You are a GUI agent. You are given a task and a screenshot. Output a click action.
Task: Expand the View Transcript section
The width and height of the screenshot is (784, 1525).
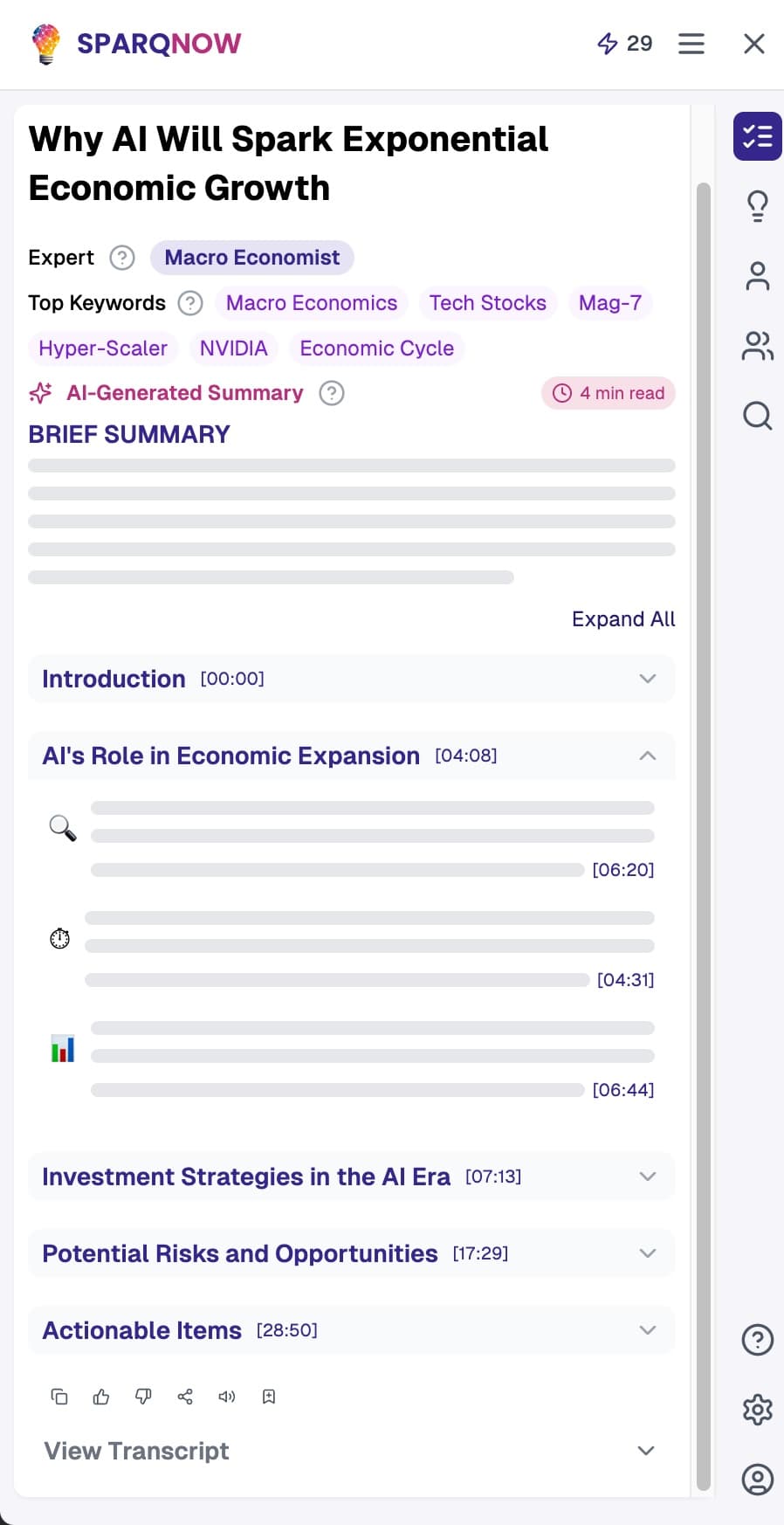click(x=647, y=1450)
